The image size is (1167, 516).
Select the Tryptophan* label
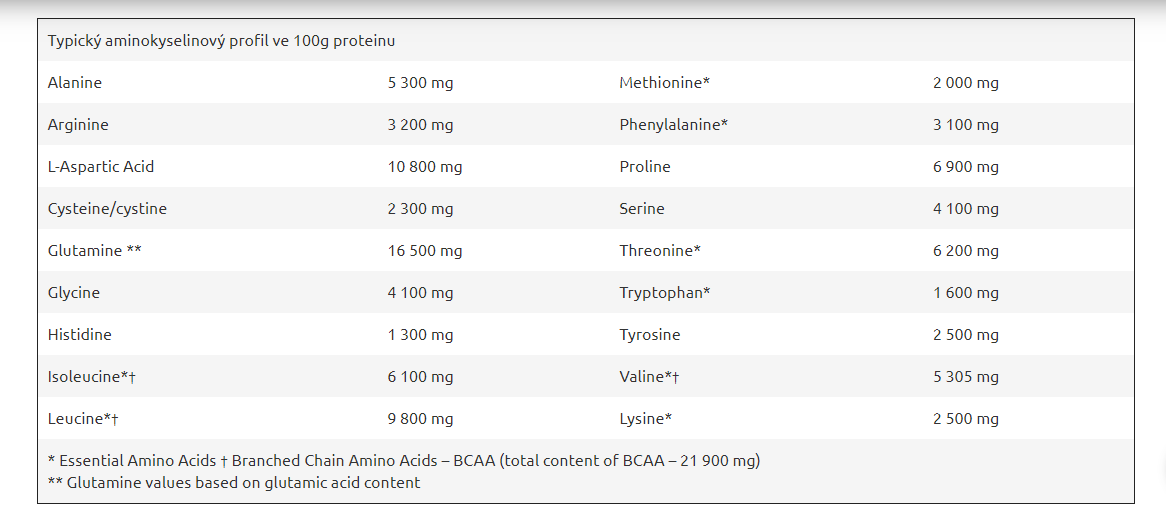click(x=665, y=293)
